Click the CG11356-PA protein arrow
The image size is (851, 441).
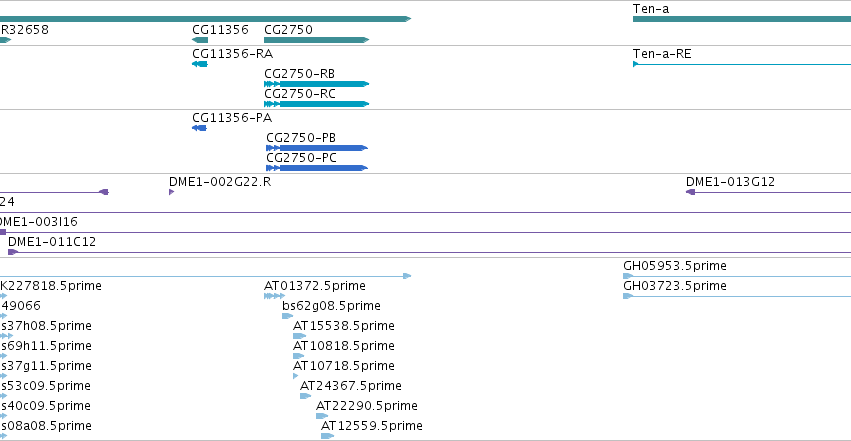[x=199, y=128]
